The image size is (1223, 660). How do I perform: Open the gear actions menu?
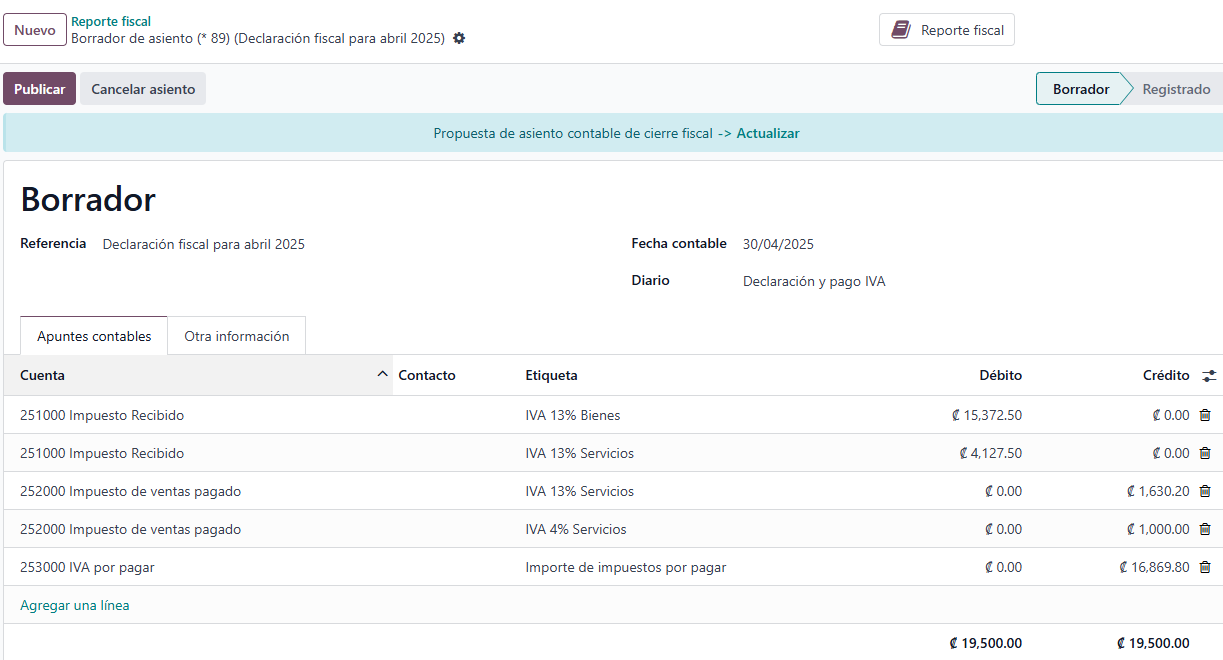(x=459, y=38)
